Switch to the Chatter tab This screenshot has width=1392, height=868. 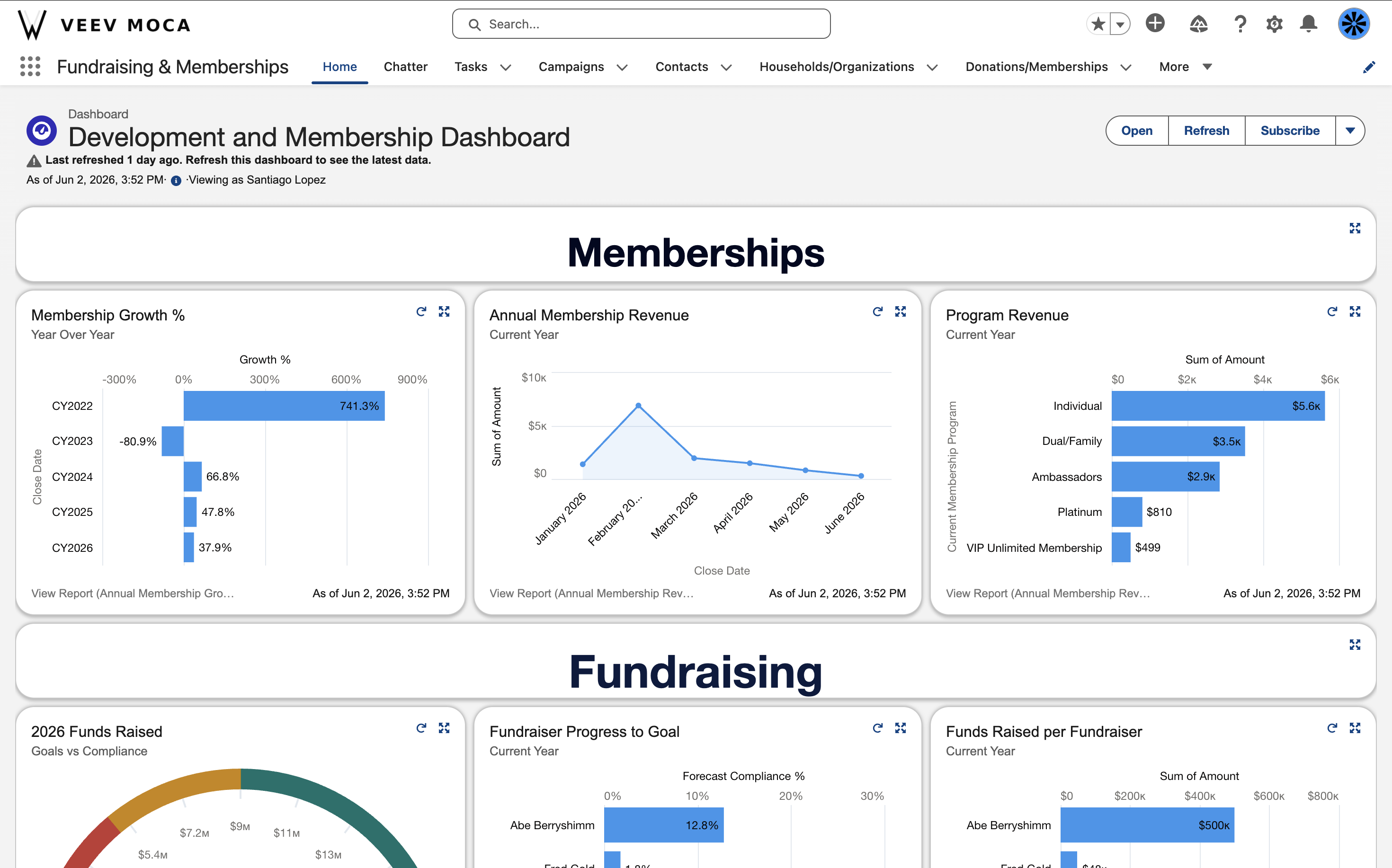(405, 67)
